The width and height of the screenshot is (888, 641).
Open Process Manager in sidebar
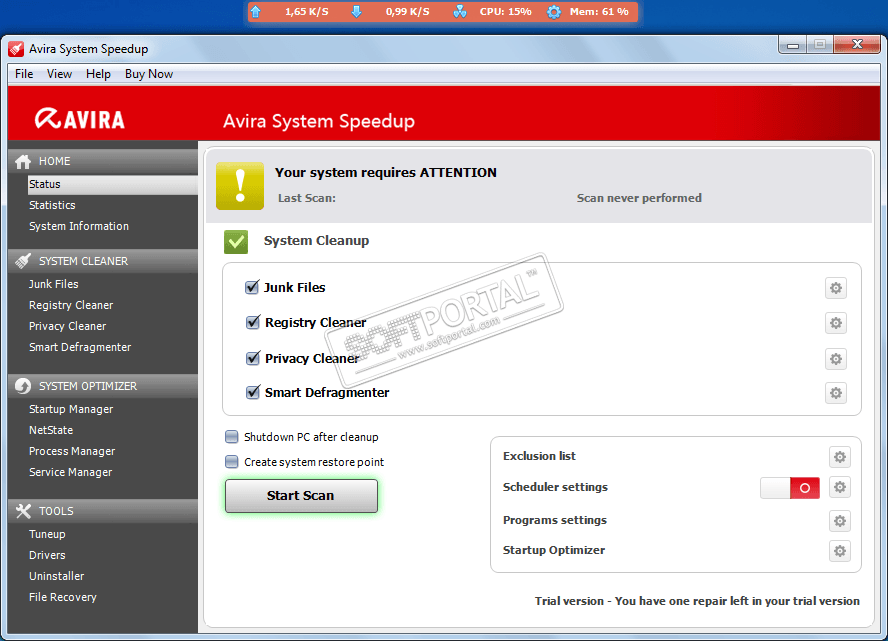(72, 451)
